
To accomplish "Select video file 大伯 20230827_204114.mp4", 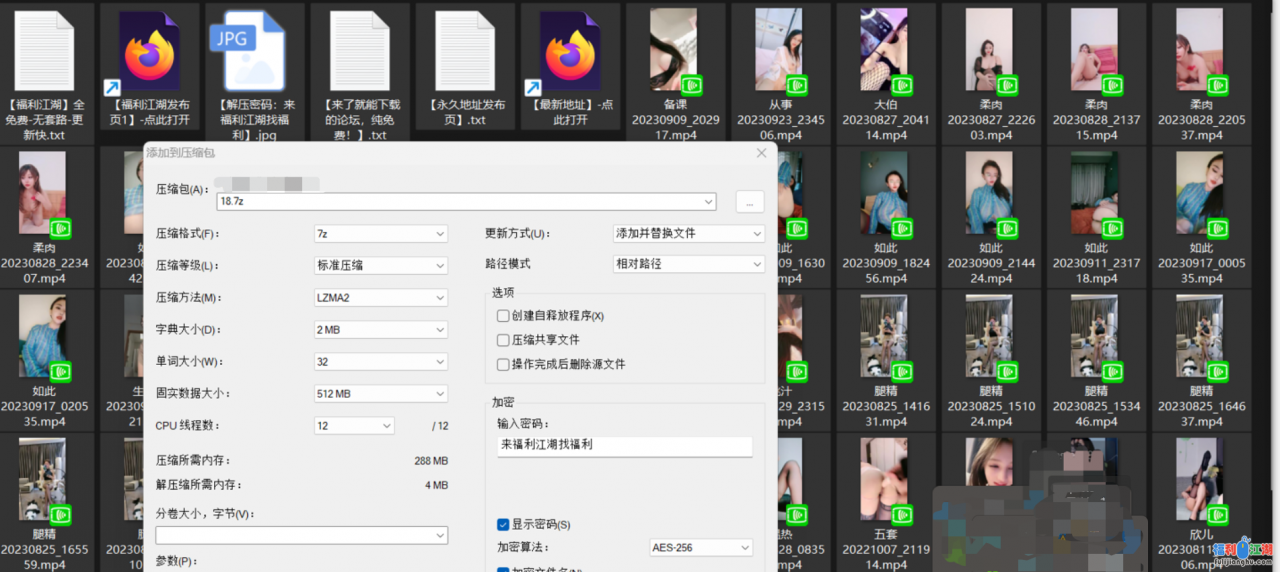I will [x=884, y=50].
